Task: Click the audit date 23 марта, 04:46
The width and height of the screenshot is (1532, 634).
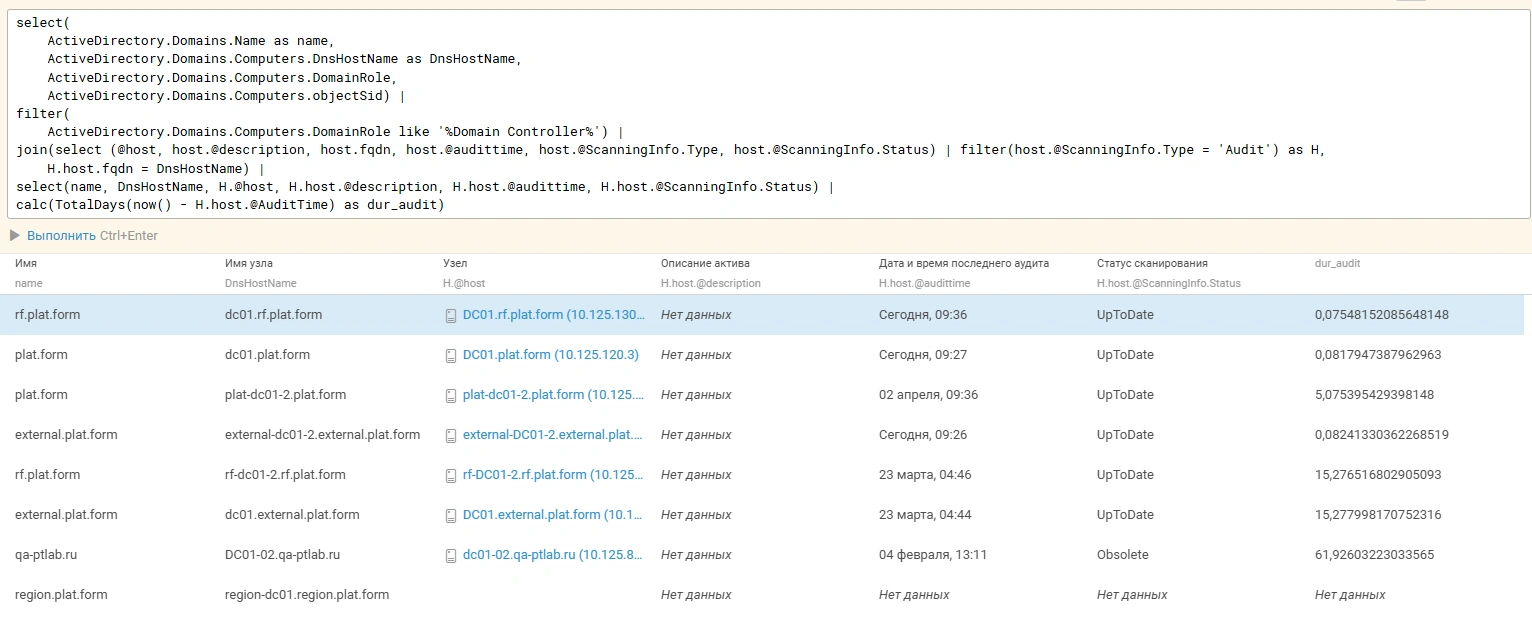Action: (x=925, y=475)
